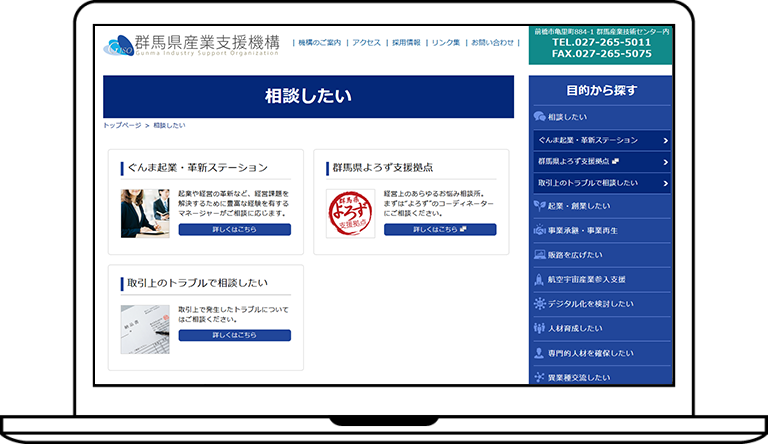Select デジタル化を検討したい in the sidebar
768x444 pixels.
[602, 304]
